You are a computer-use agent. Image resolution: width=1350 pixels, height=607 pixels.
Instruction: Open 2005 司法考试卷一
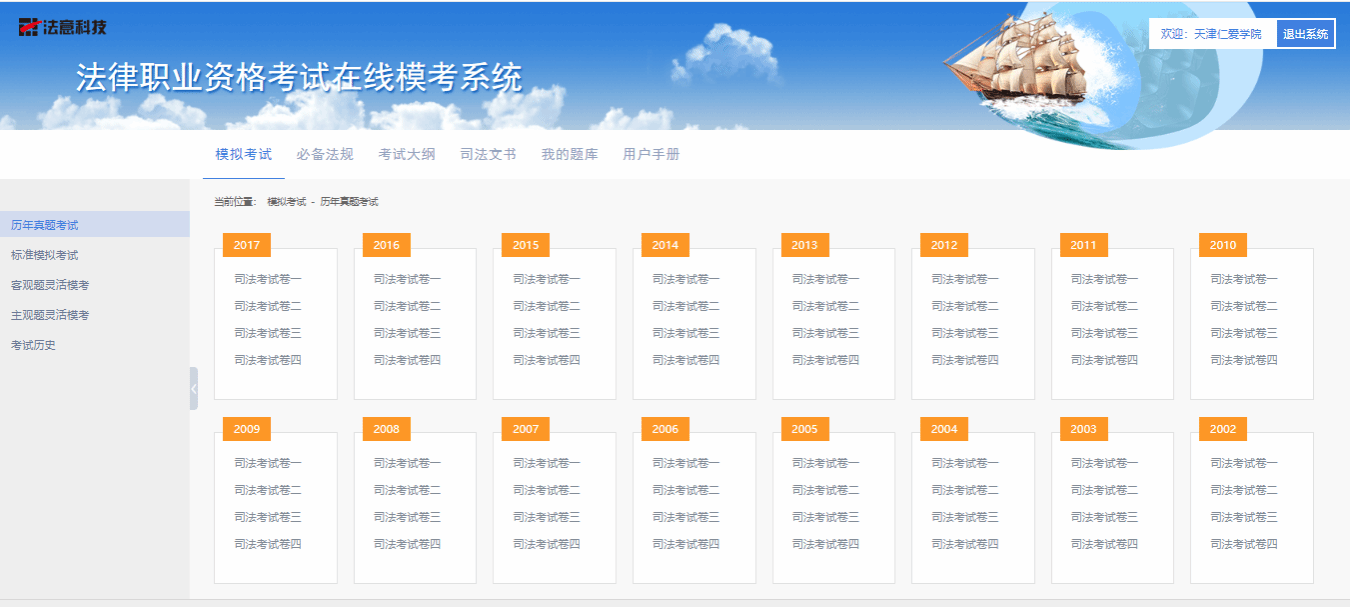[826, 463]
